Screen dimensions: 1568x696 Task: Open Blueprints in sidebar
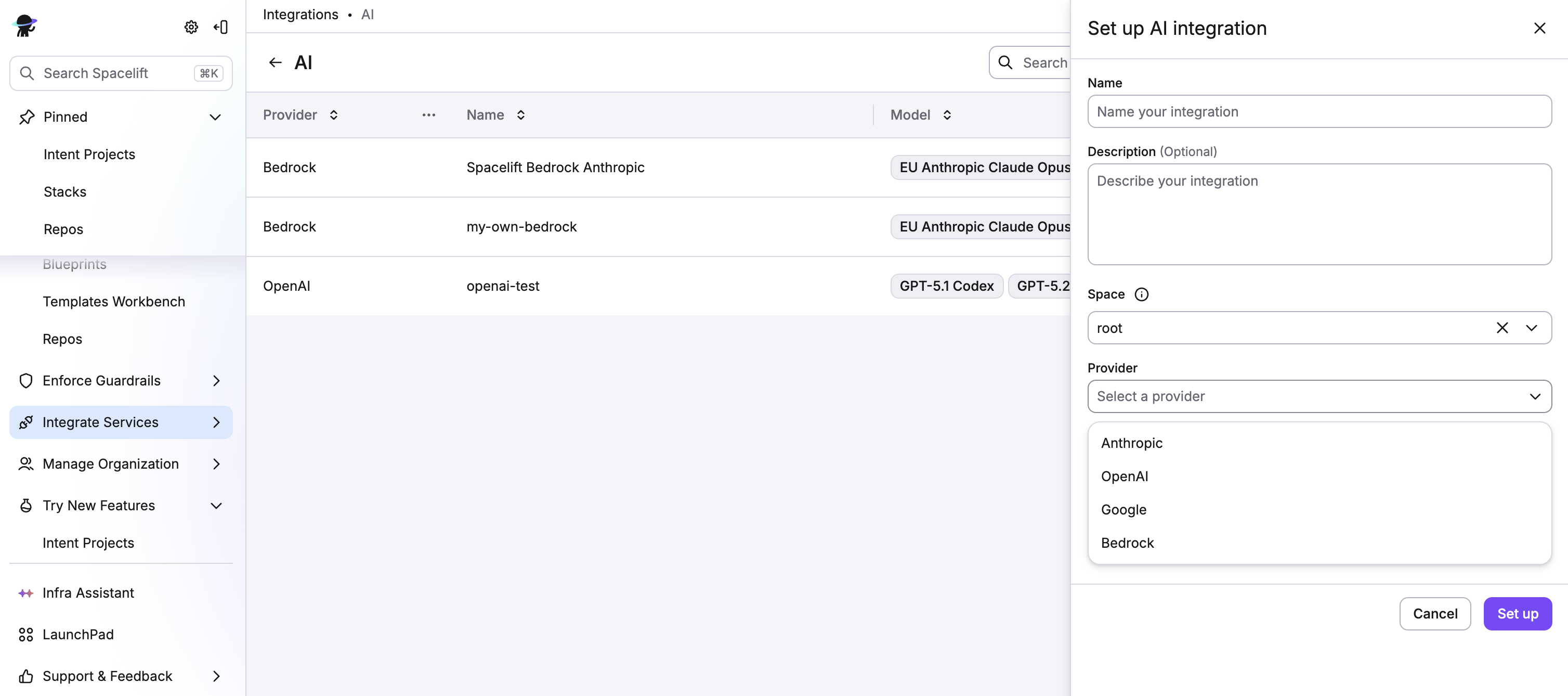coord(75,264)
